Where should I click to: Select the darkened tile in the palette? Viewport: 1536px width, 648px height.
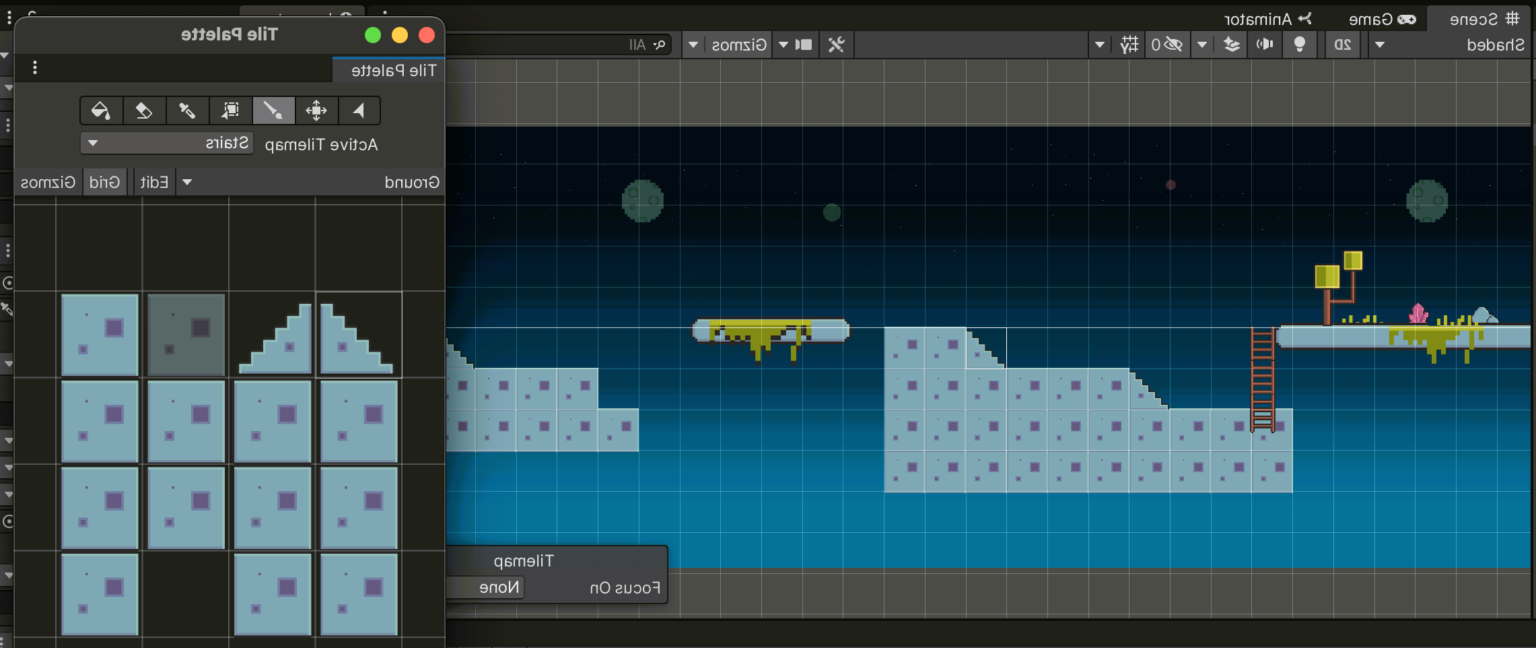coord(186,334)
